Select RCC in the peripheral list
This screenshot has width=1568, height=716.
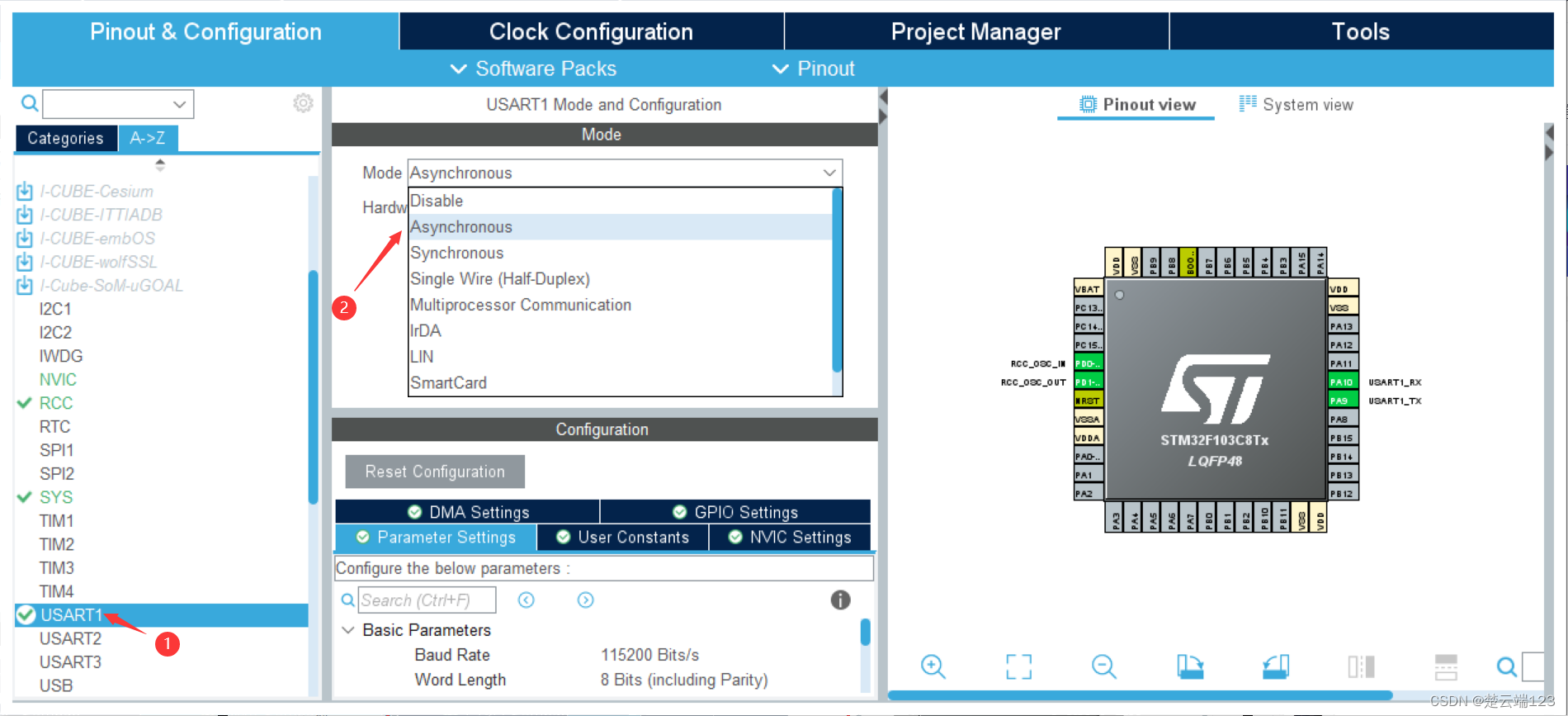coord(56,403)
